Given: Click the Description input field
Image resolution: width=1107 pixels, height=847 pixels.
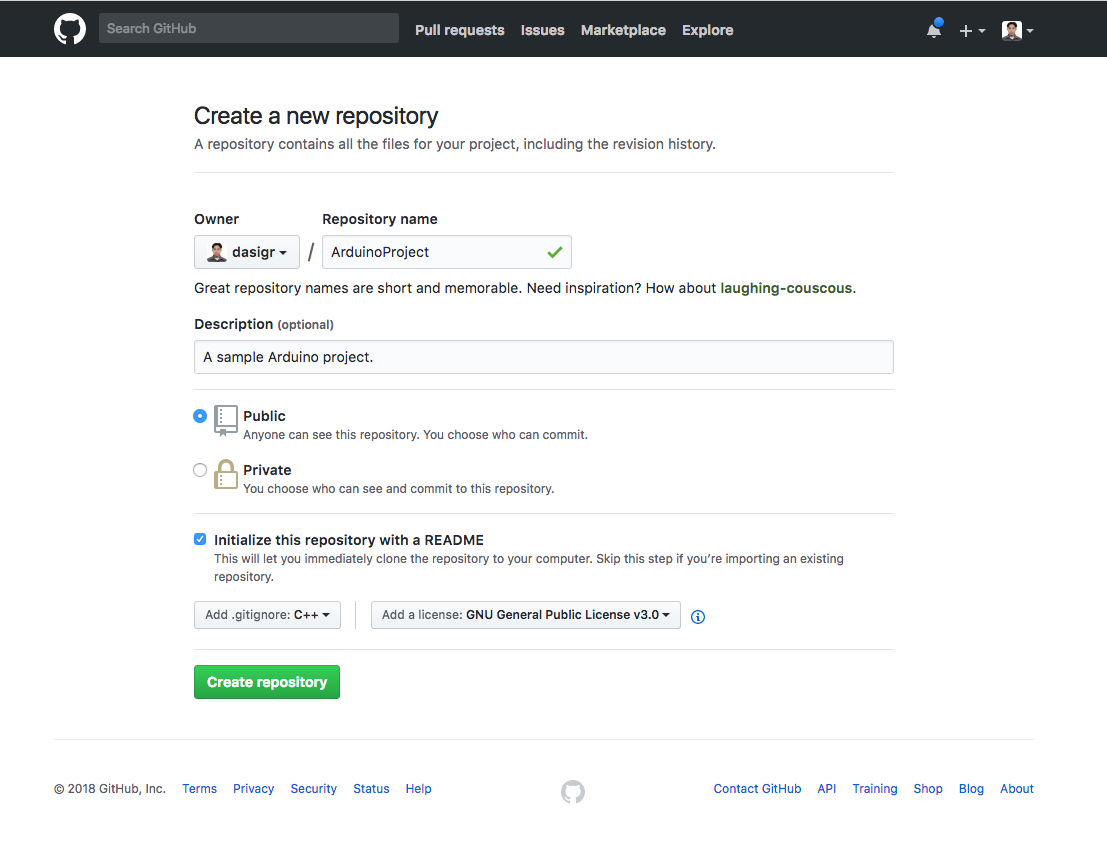Looking at the screenshot, I should pos(544,357).
